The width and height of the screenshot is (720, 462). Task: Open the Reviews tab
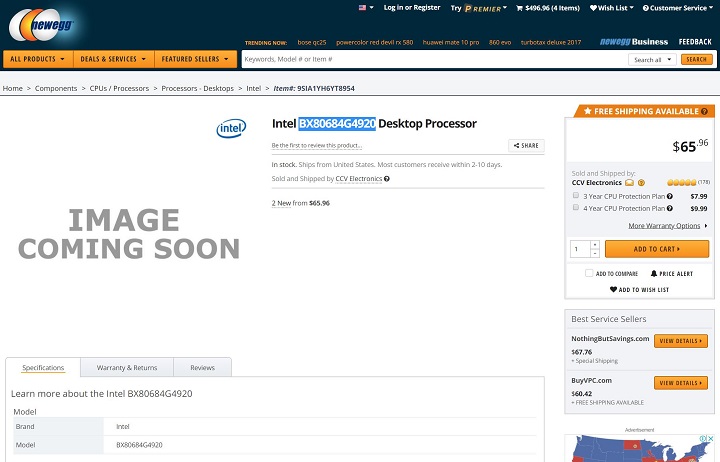tap(202, 368)
